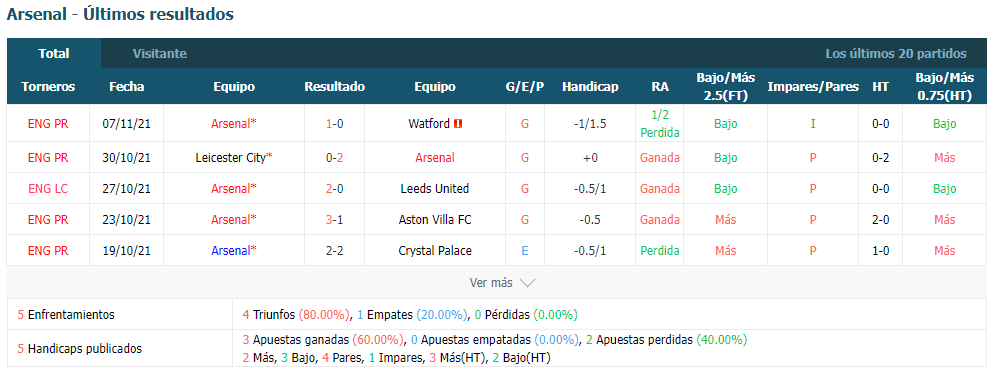This screenshot has width=996, height=377.
Task: Open the Watford team link
Action: pyautogui.click(x=429, y=124)
